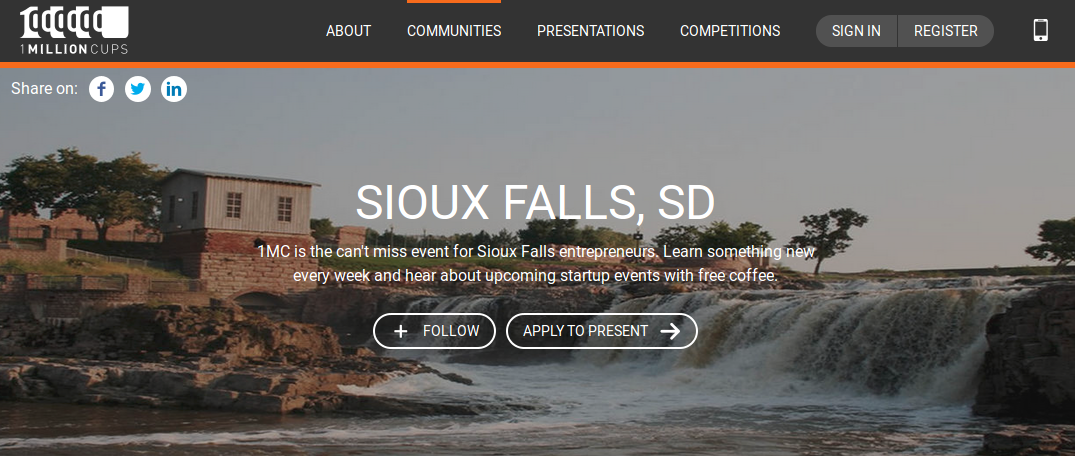Click Apply to Present button
The height and width of the screenshot is (456, 1075).
602,331
